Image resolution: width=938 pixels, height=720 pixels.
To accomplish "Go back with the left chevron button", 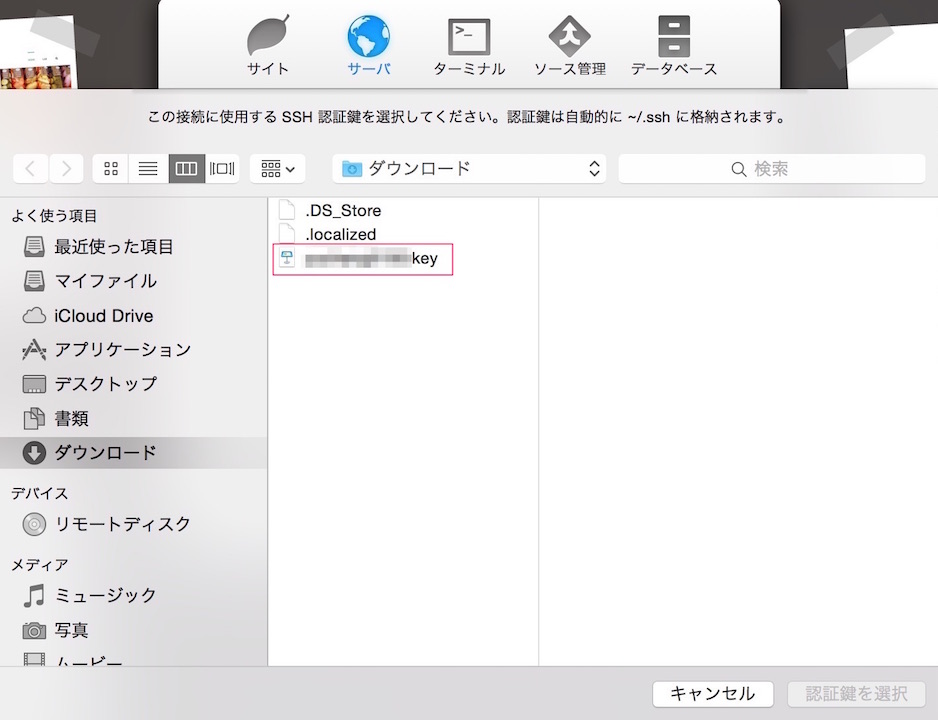I will coord(31,169).
